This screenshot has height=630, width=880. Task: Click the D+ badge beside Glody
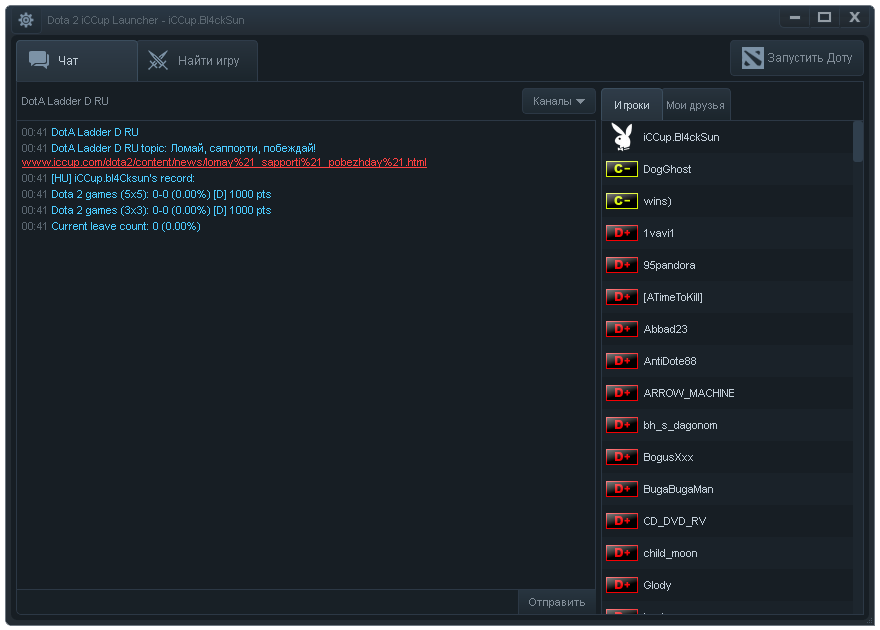point(621,585)
